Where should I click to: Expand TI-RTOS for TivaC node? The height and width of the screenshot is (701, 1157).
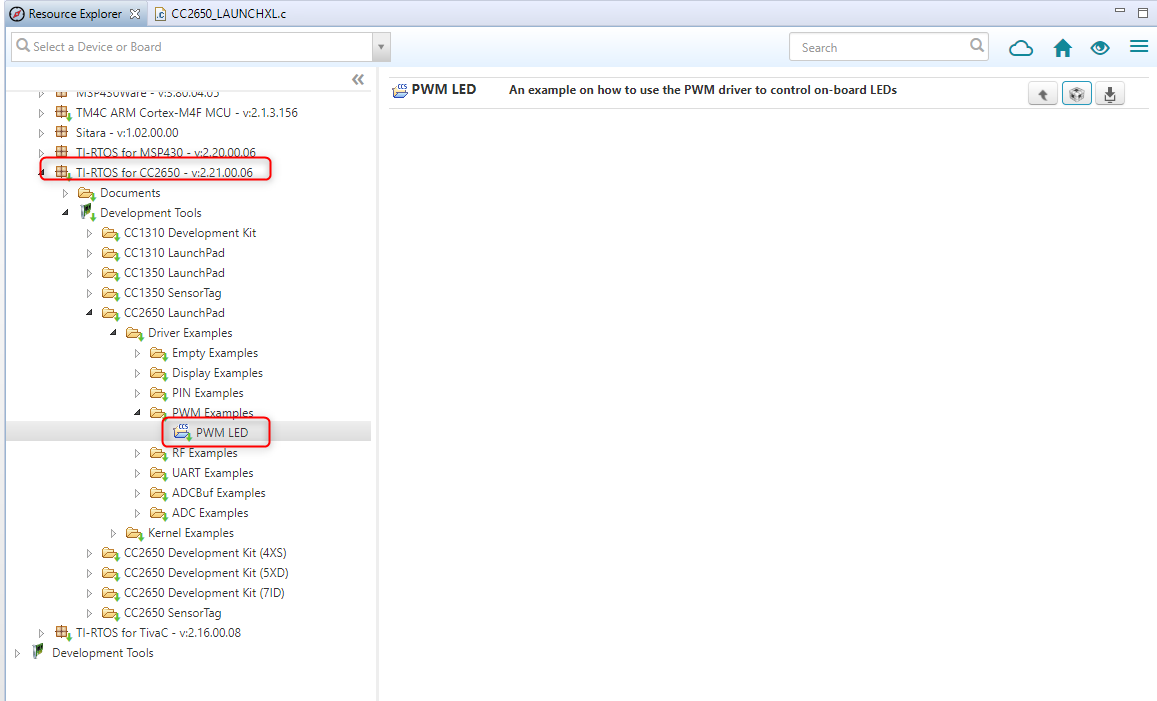[41, 632]
